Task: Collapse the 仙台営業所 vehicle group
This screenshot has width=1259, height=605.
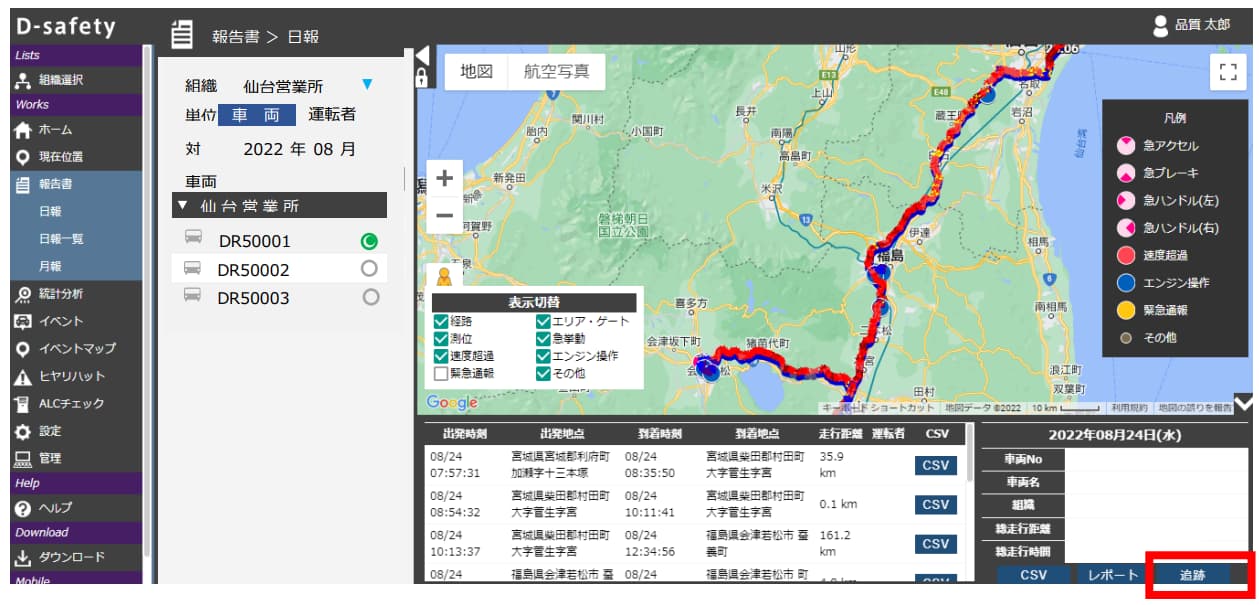Action: coord(181,207)
